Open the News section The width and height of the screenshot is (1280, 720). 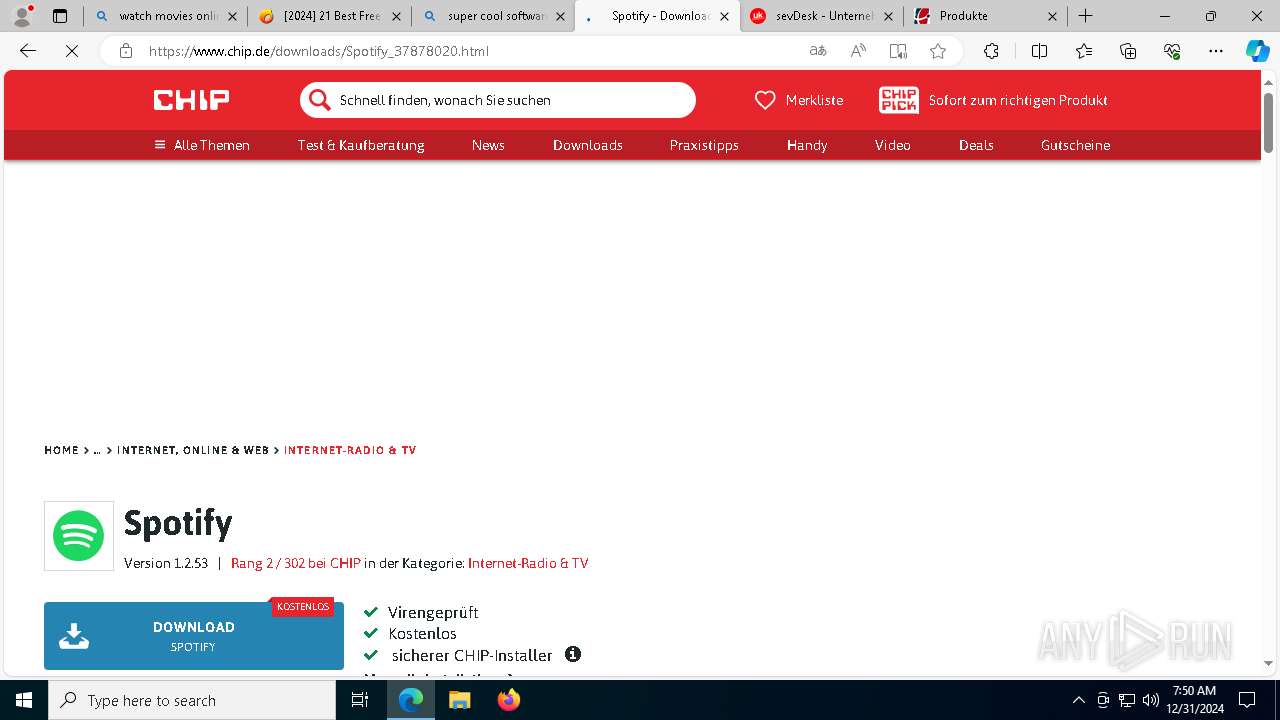pos(488,145)
